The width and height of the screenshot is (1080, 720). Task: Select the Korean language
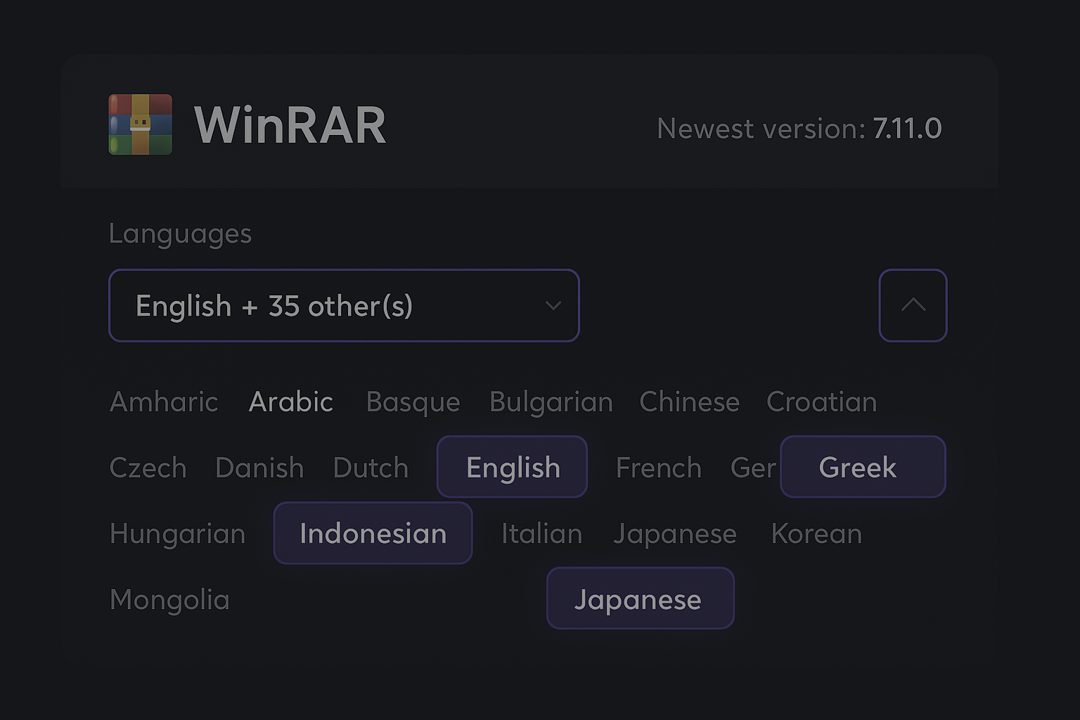point(816,534)
